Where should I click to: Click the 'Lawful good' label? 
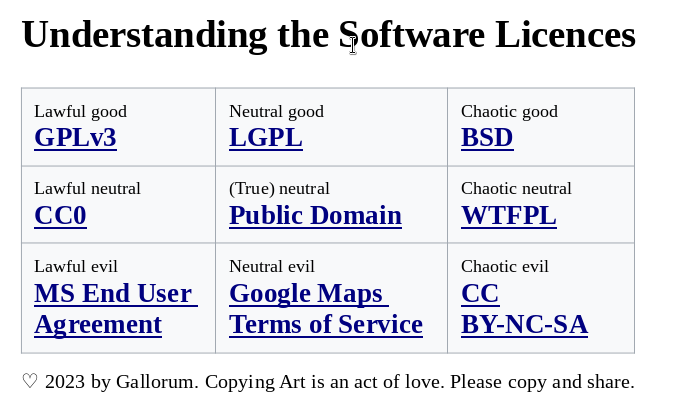tap(80, 112)
